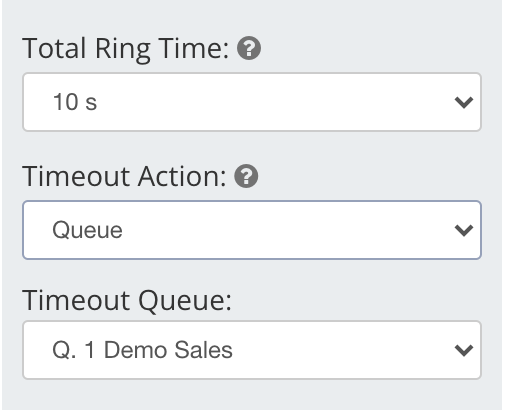Click the Timeout Action label text
508x410 pixels.
point(124,176)
